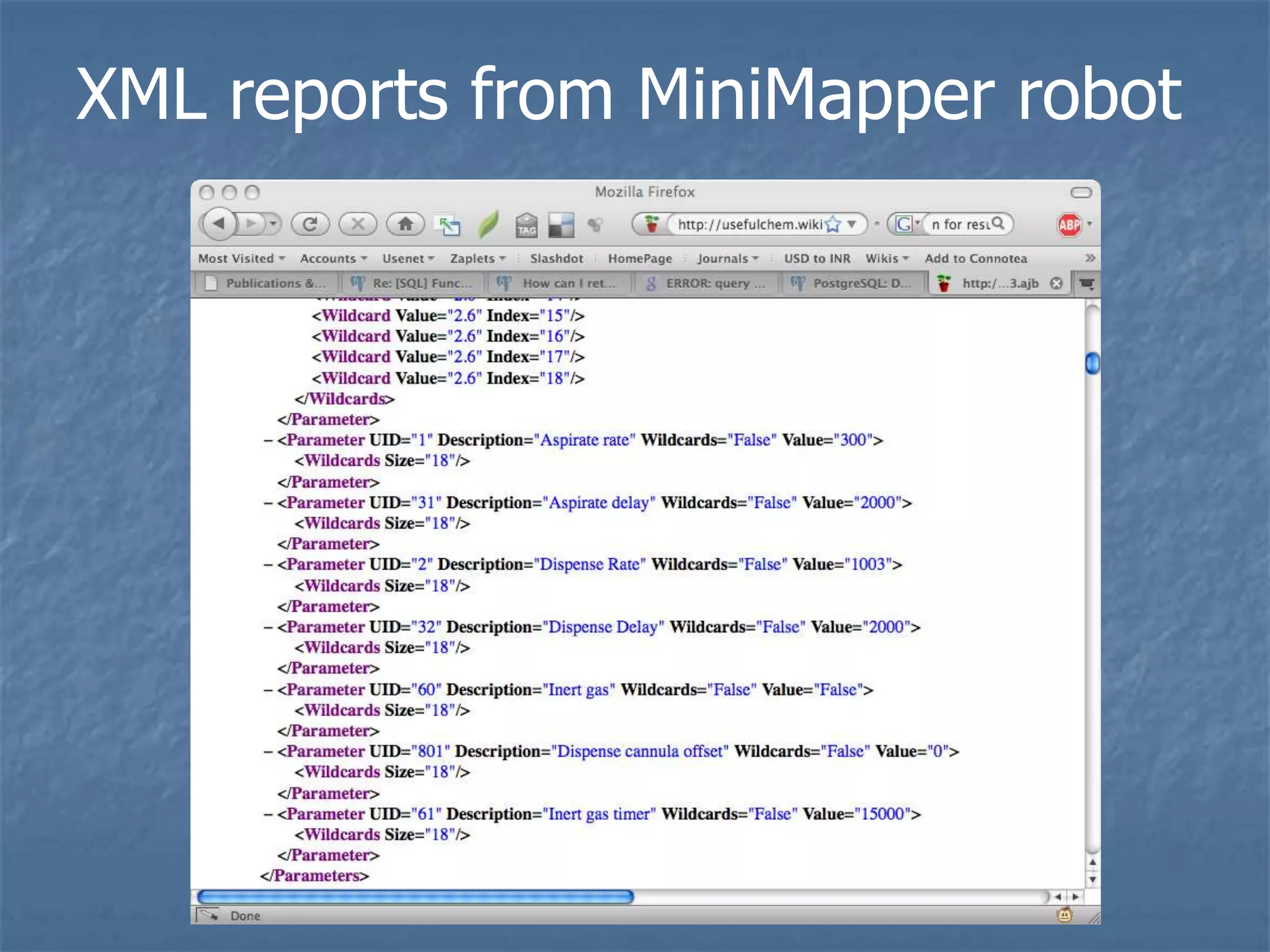Collapse the Dispense Rate Parameter node

[268, 565]
